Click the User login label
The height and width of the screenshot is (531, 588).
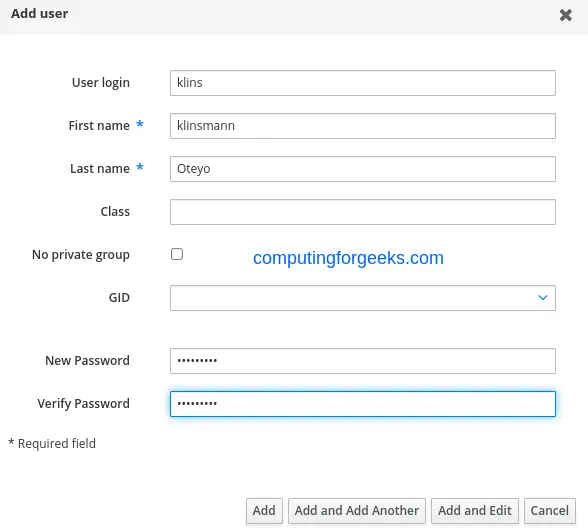pyautogui.click(x=101, y=83)
